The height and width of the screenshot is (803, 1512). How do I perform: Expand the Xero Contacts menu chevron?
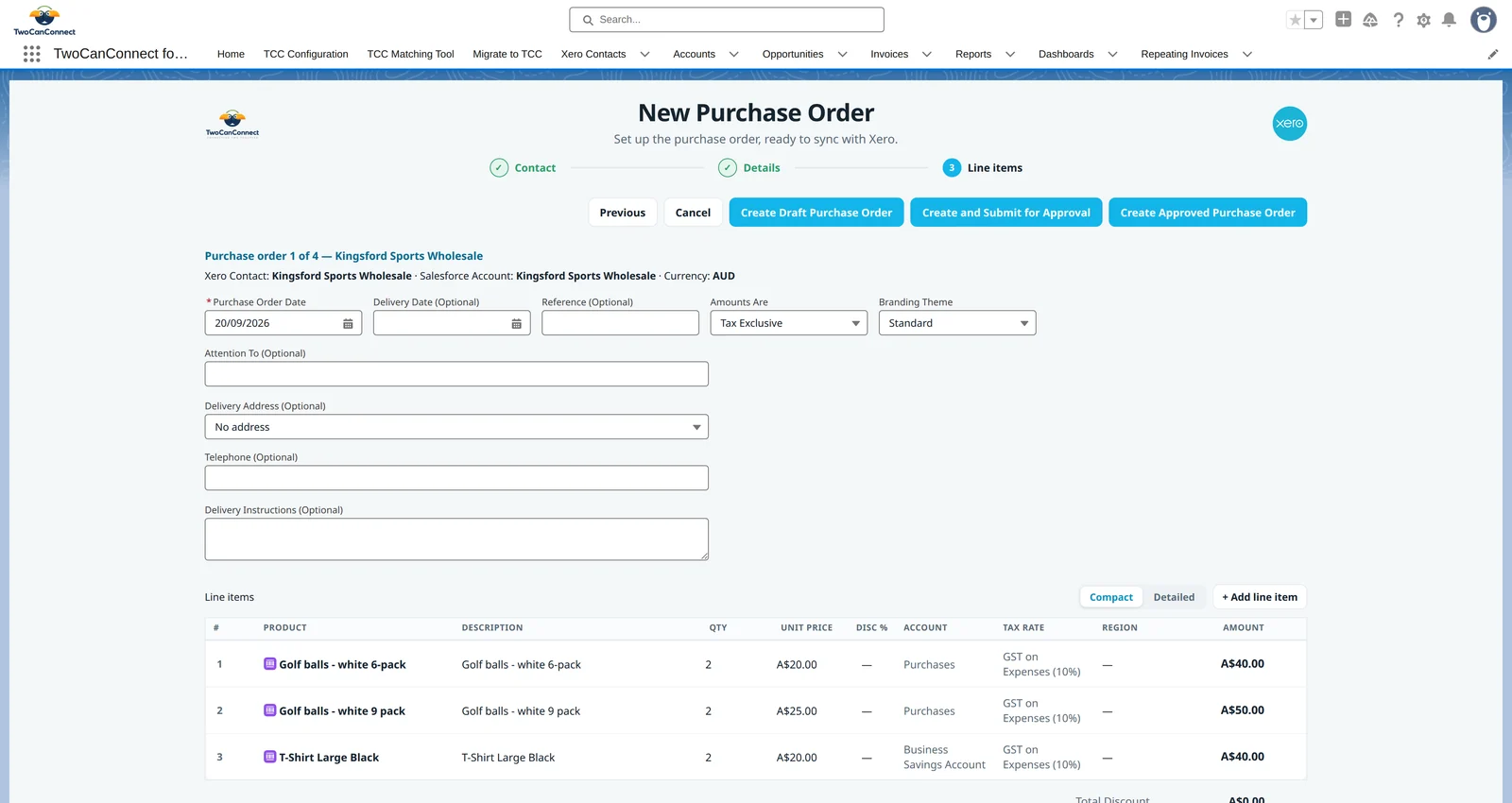click(x=645, y=54)
